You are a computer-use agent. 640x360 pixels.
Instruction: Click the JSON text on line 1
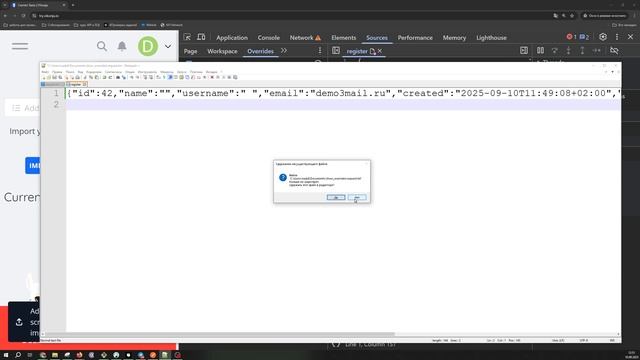(x=343, y=93)
